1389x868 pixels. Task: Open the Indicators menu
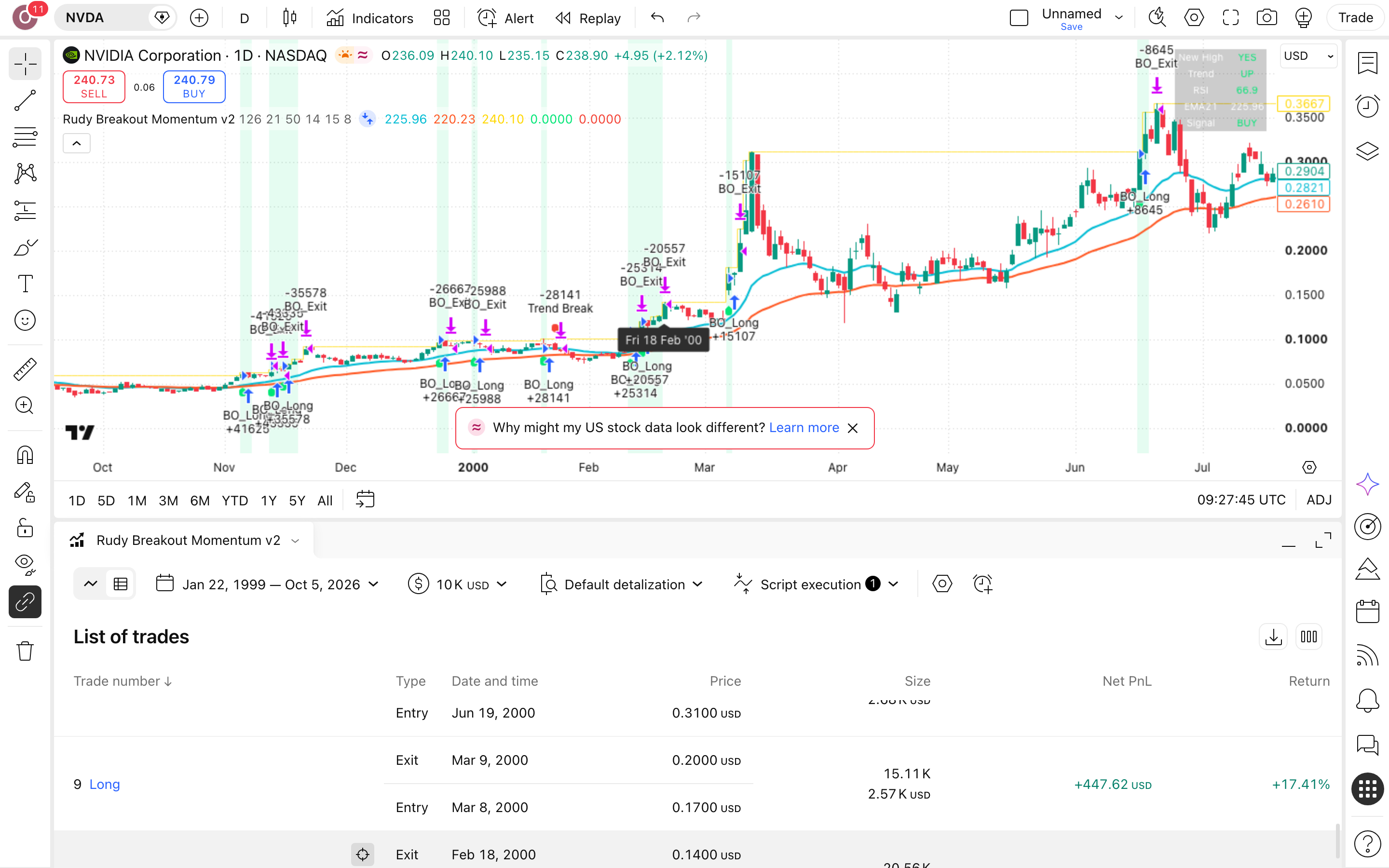pyautogui.click(x=369, y=18)
